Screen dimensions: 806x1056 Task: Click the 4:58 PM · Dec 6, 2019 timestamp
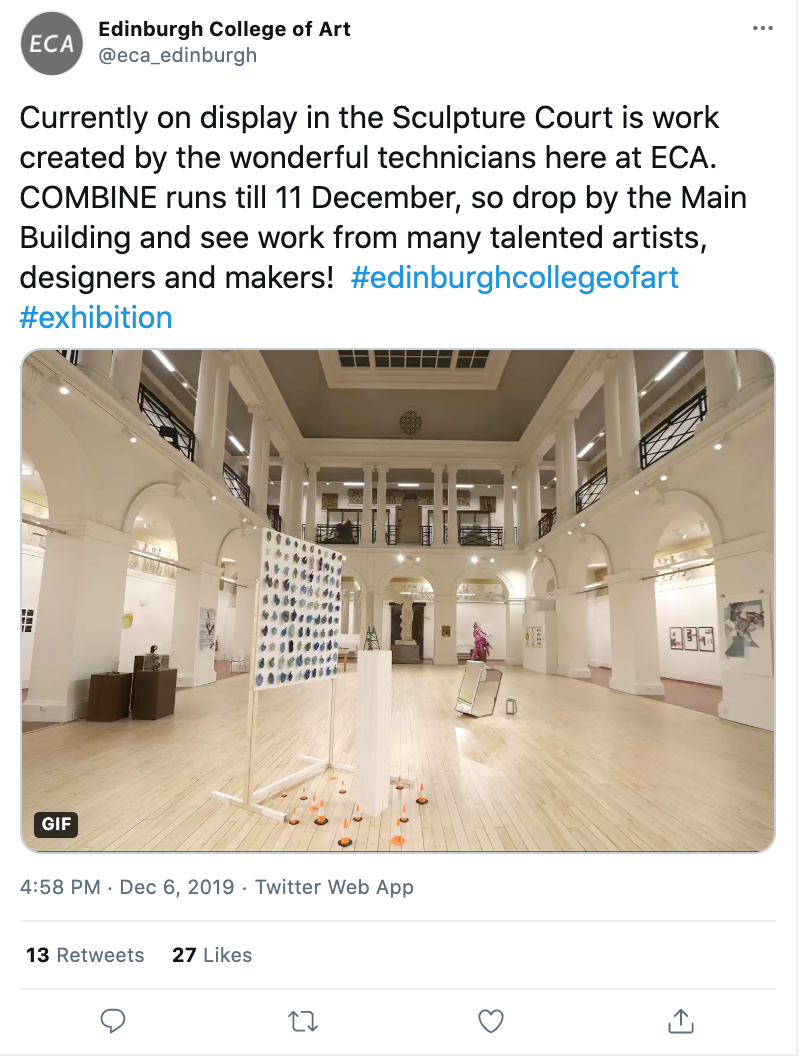pyautogui.click(x=127, y=887)
